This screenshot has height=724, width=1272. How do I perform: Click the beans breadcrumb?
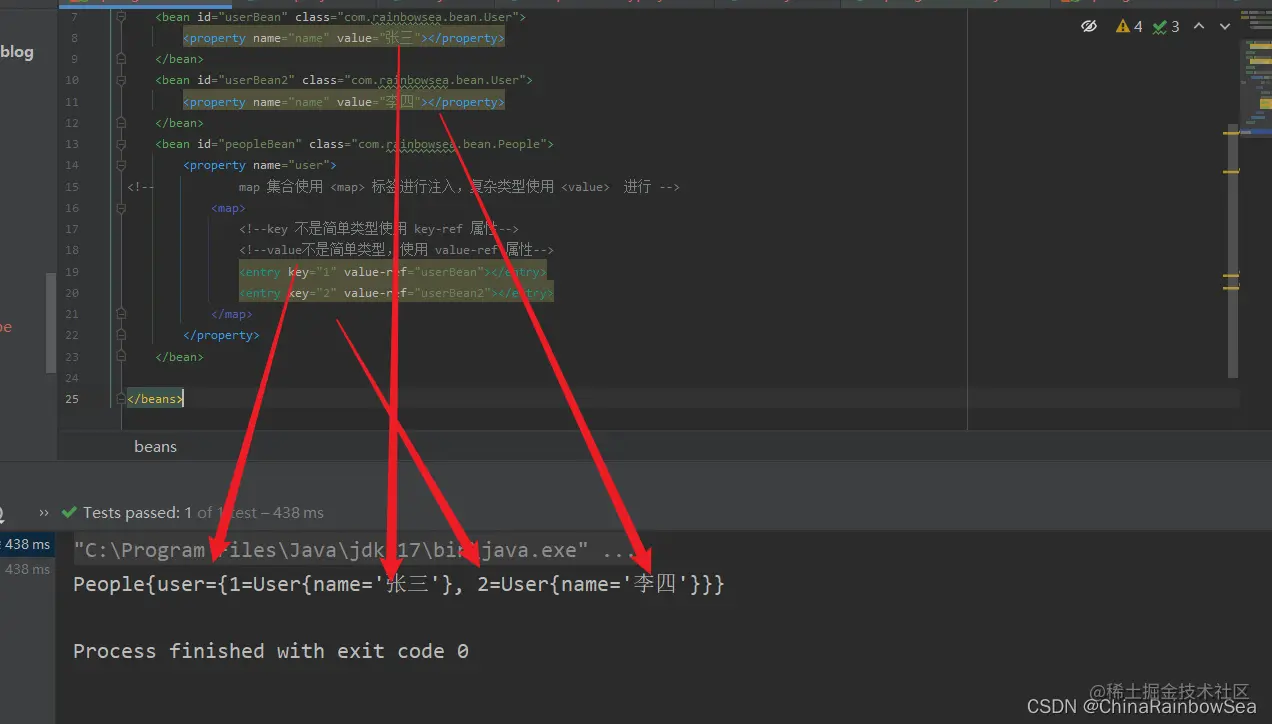click(155, 446)
